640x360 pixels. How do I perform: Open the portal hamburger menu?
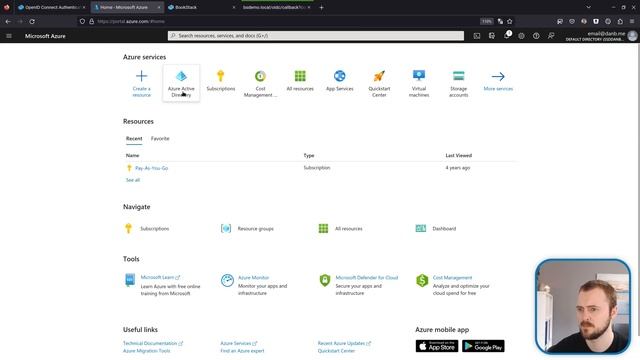click(x=9, y=36)
